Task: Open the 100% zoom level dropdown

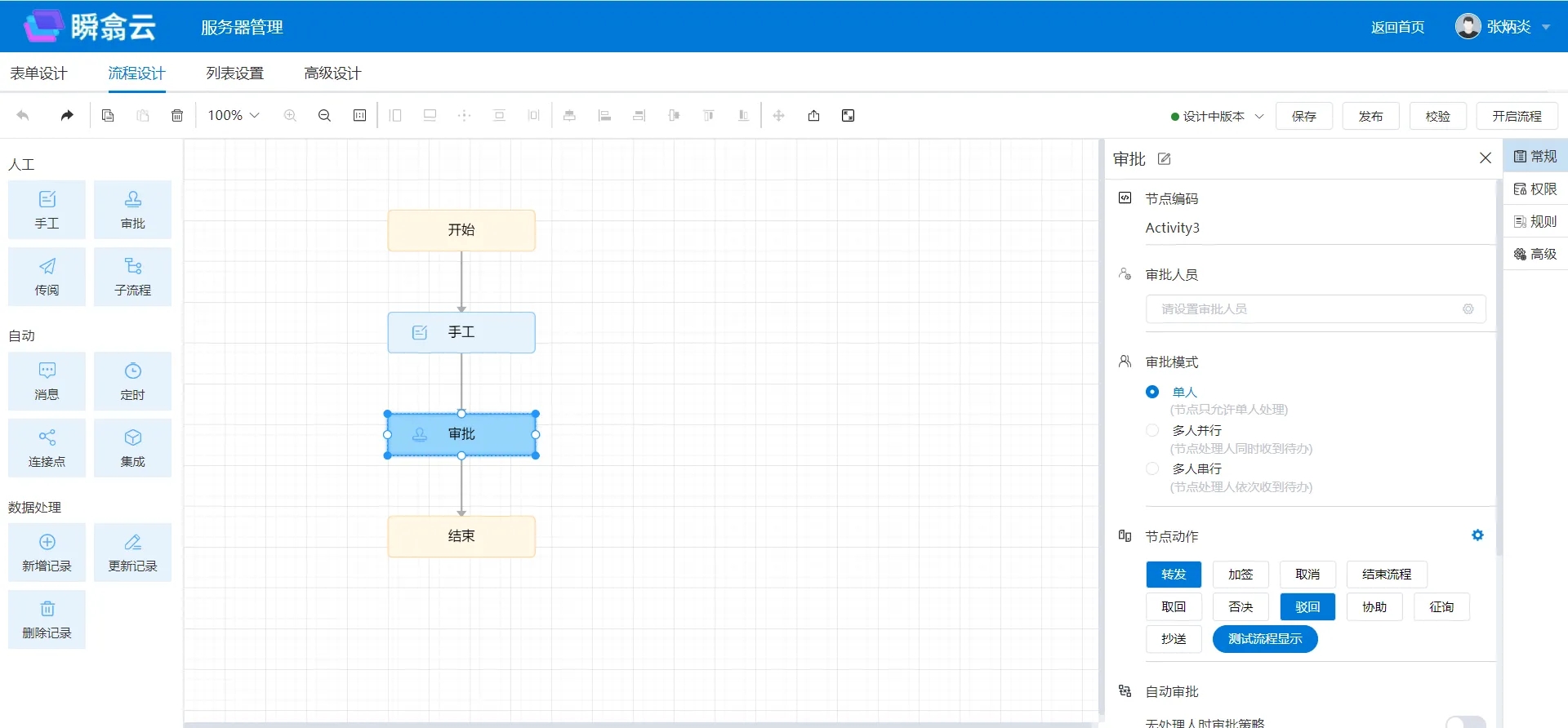Action: tap(234, 116)
